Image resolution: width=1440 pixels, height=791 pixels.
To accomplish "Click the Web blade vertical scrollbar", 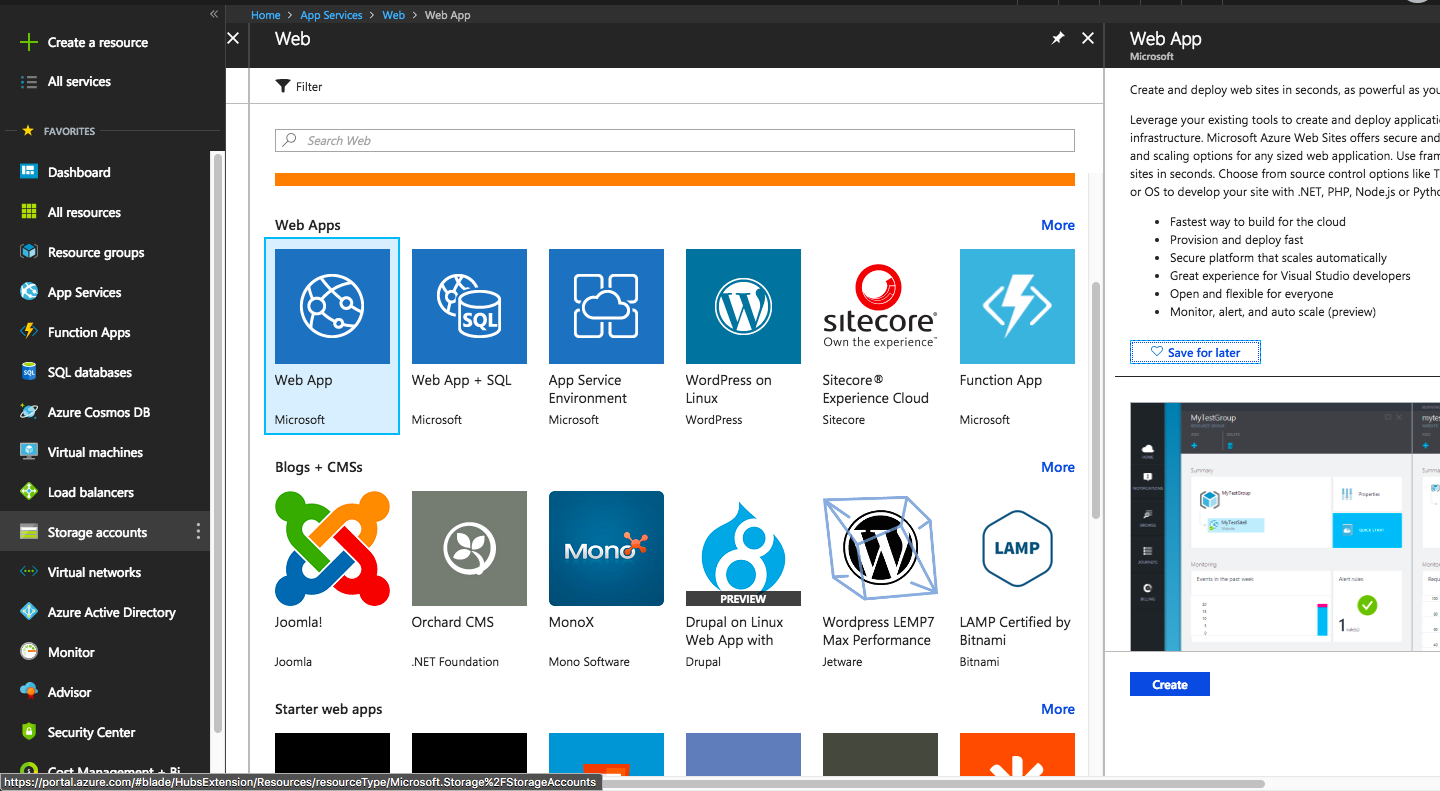I will click(x=1096, y=400).
